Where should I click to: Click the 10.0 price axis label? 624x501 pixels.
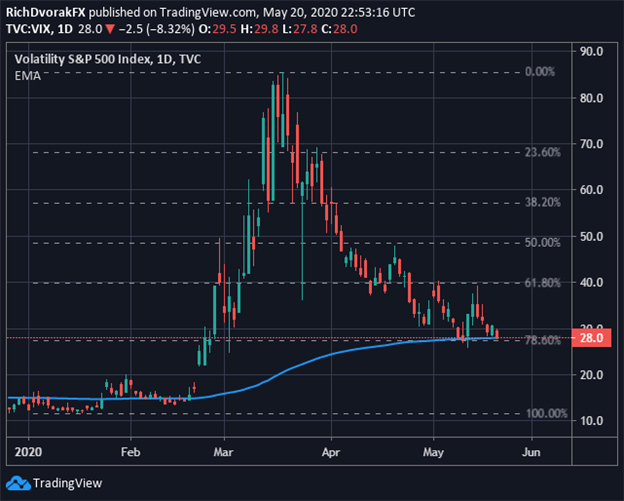click(591, 421)
